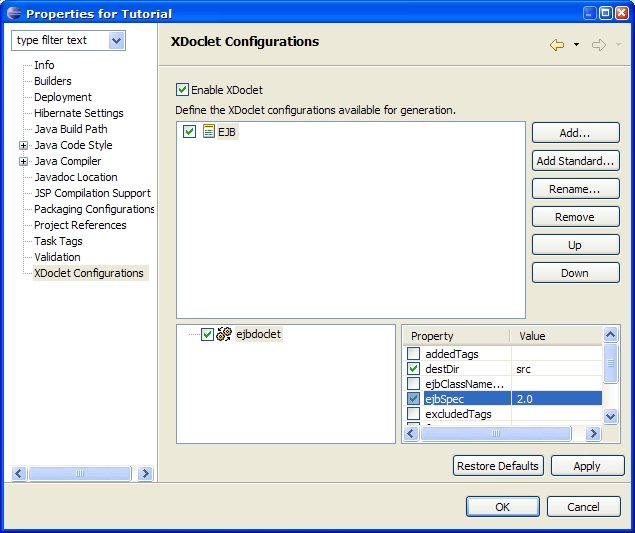Go back using the yellow back arrow

click(557, 45)
